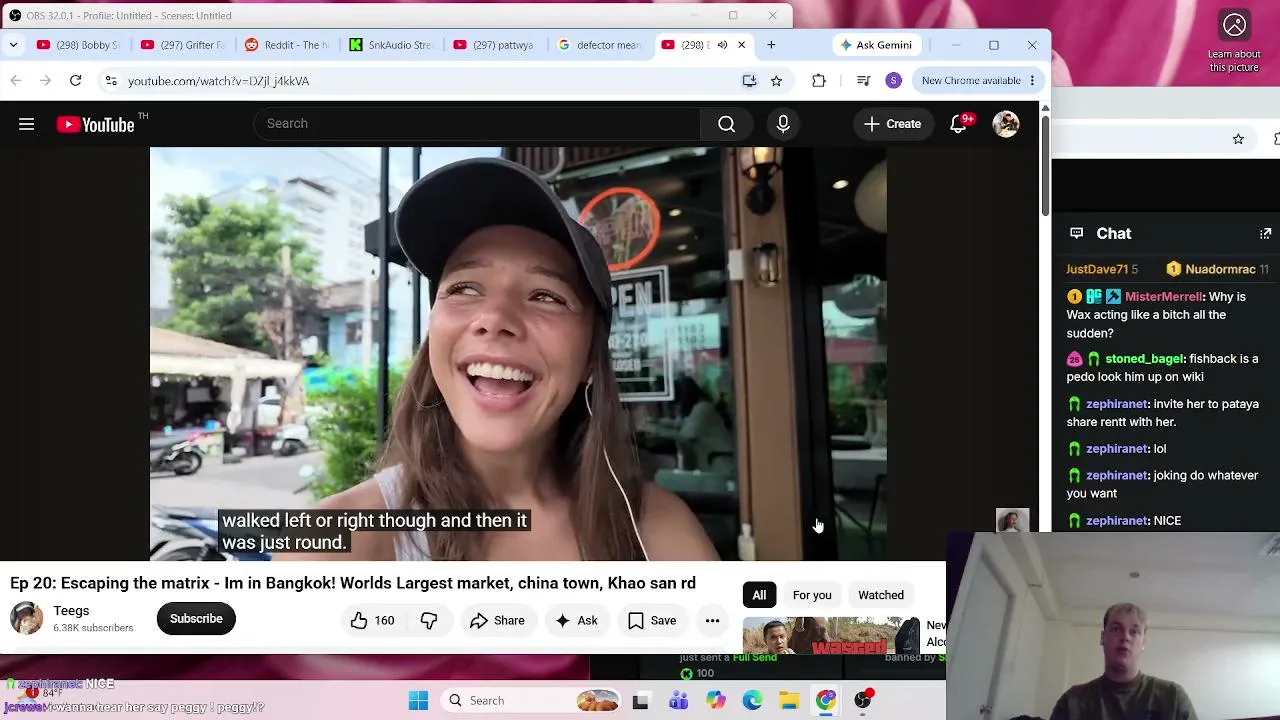This screenshot has width=1280, height=720.
Task: Reload the page in Chrome
Action: click(x=75, y=81)
